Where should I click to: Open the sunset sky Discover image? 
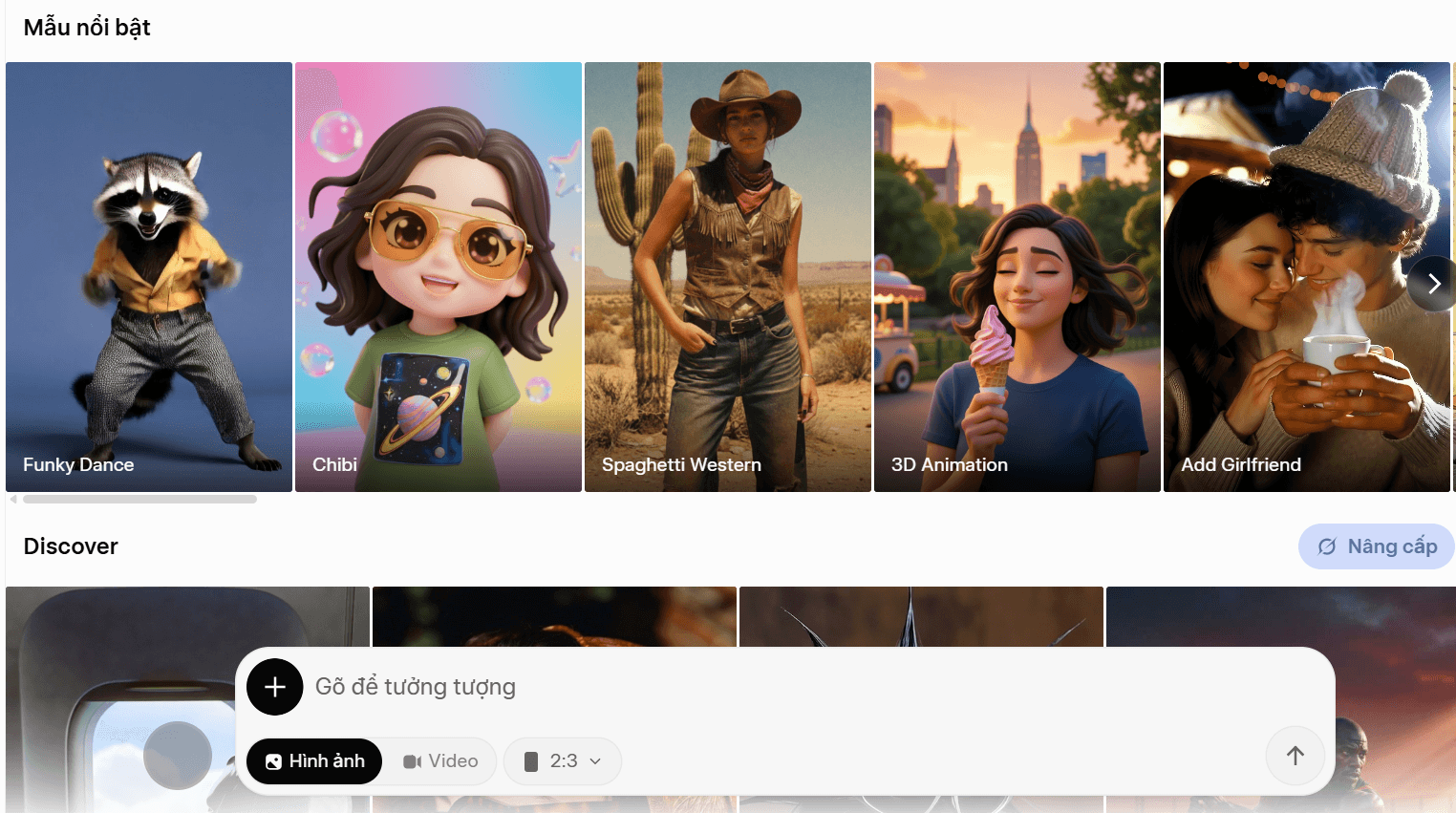1280,616
